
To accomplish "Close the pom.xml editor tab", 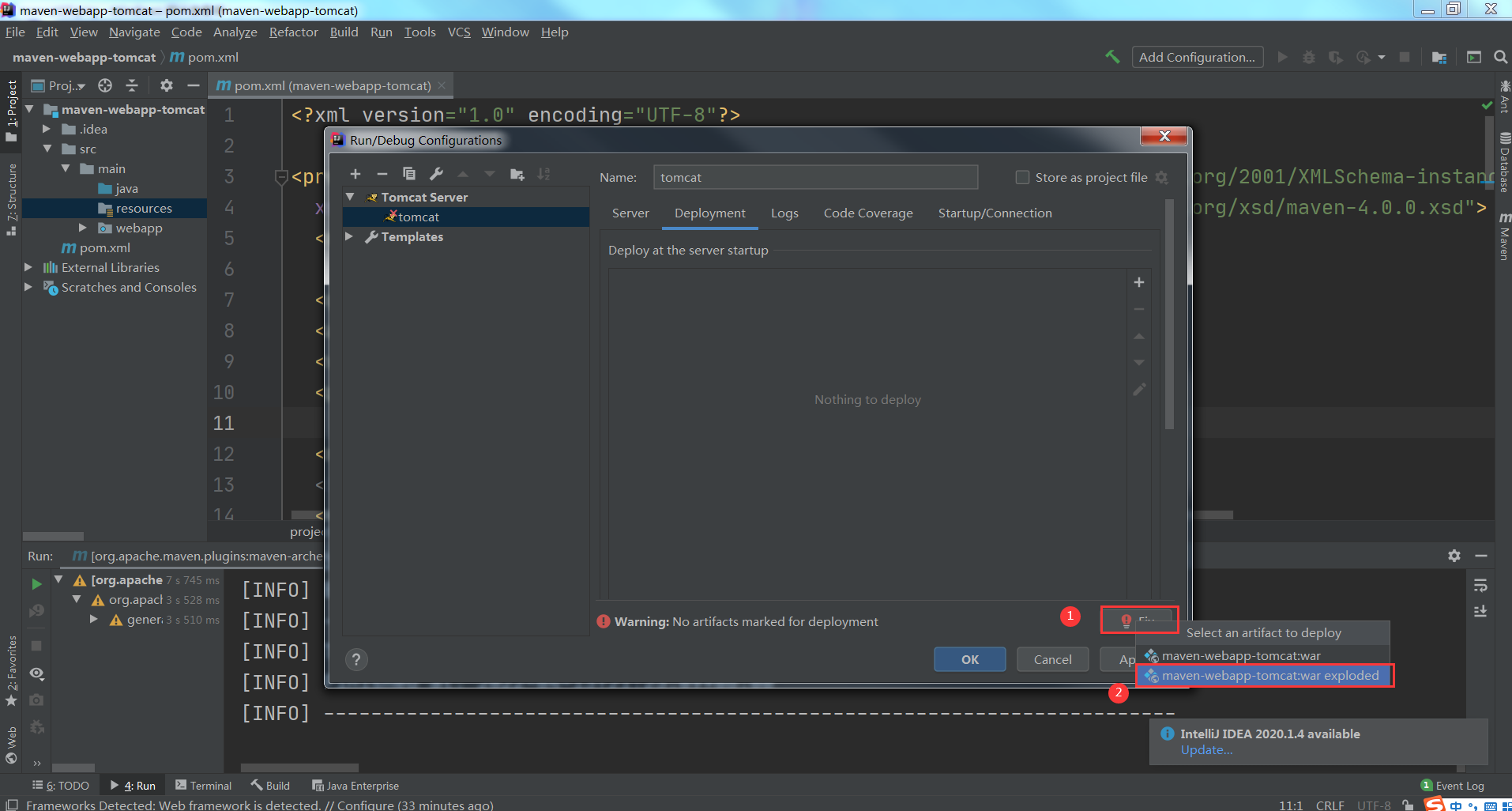I will (x=442, y=85).
